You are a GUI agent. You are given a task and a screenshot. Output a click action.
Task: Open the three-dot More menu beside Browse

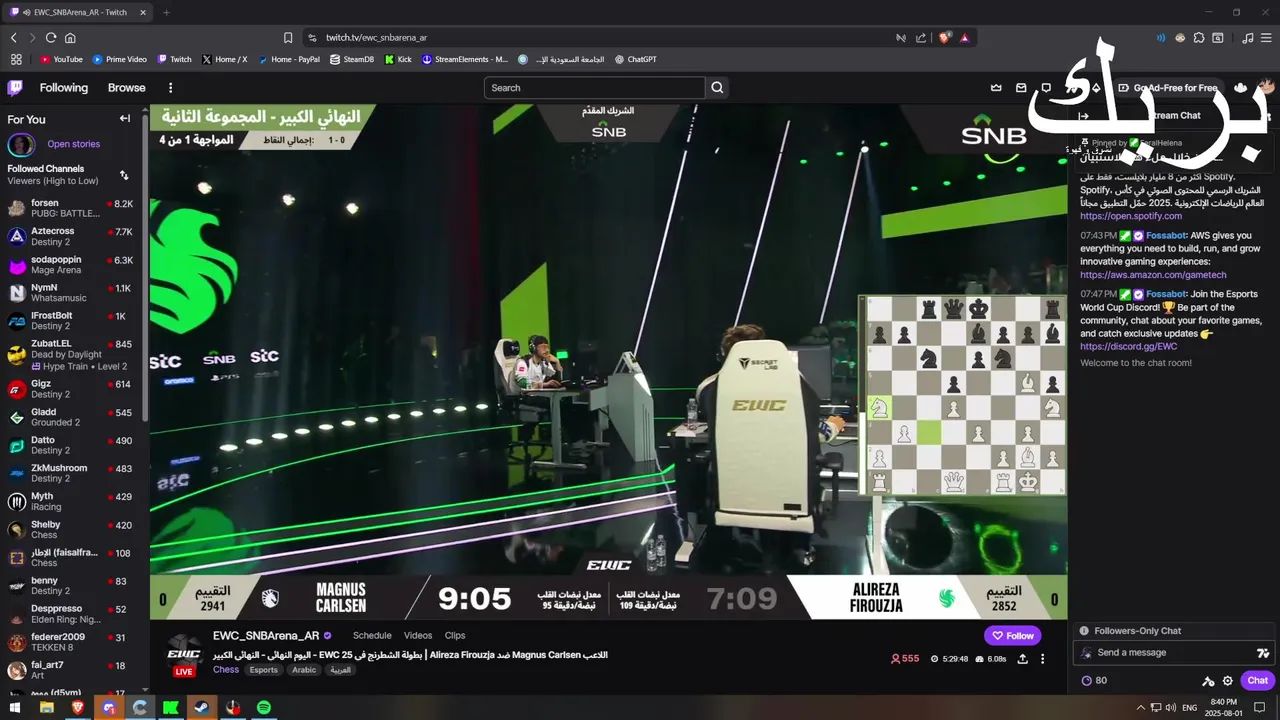170,88
